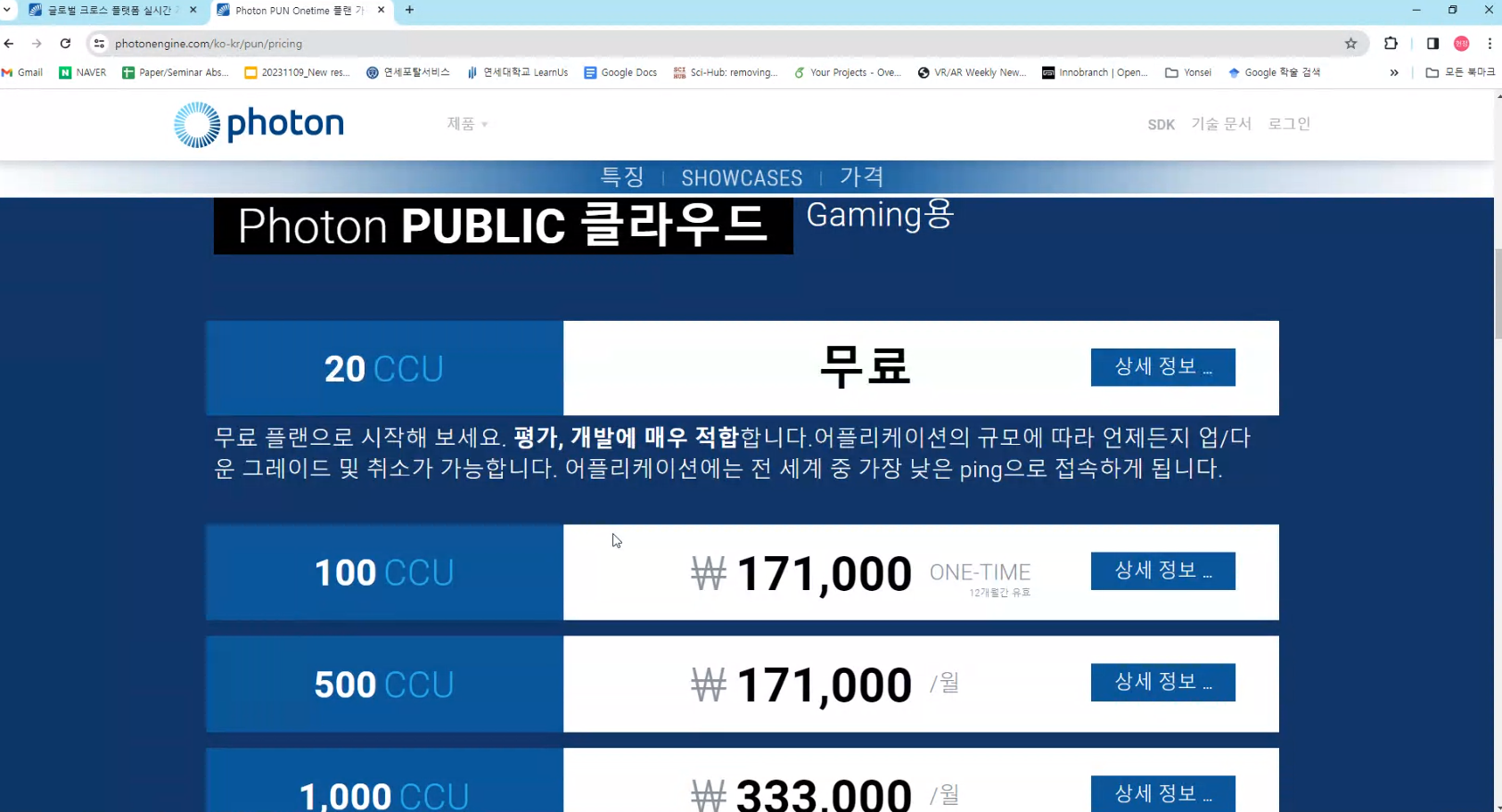The width and height of the screenshot is (1502, 812).
Task: Click 상세 정보 for 20 CCU plan
Action: point(1162,367)
